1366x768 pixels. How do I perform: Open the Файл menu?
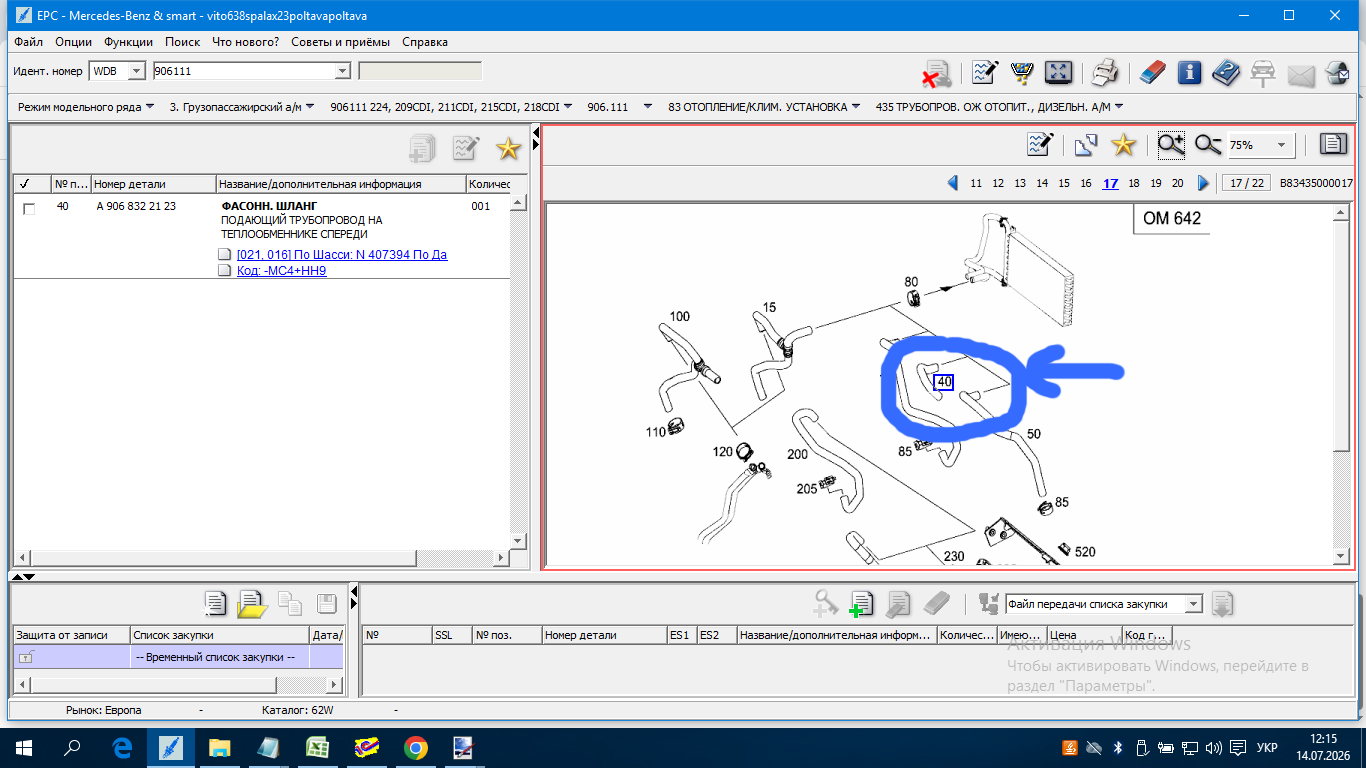tap(29, 42)
